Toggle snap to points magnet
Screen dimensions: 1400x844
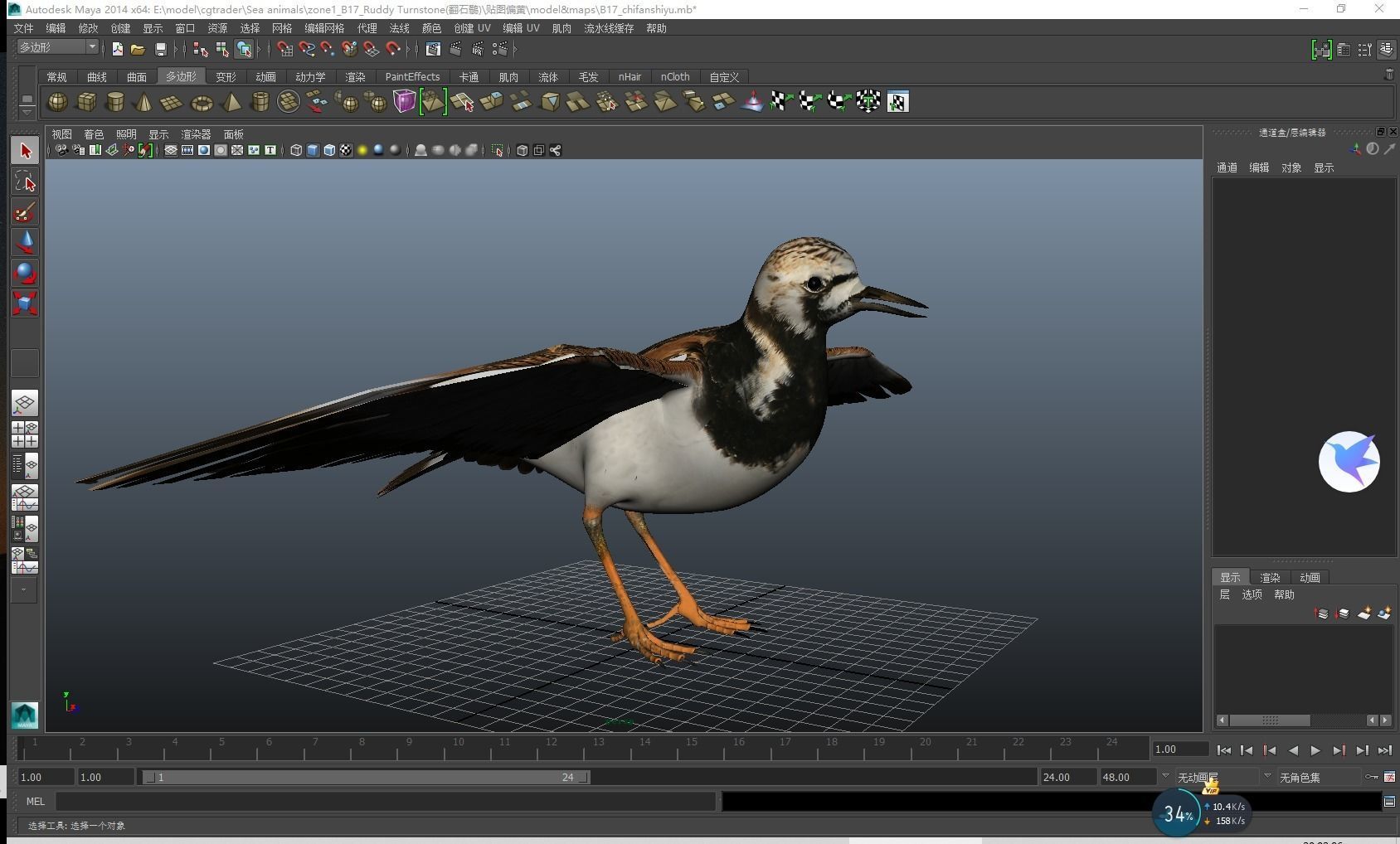tap(328, 50)
